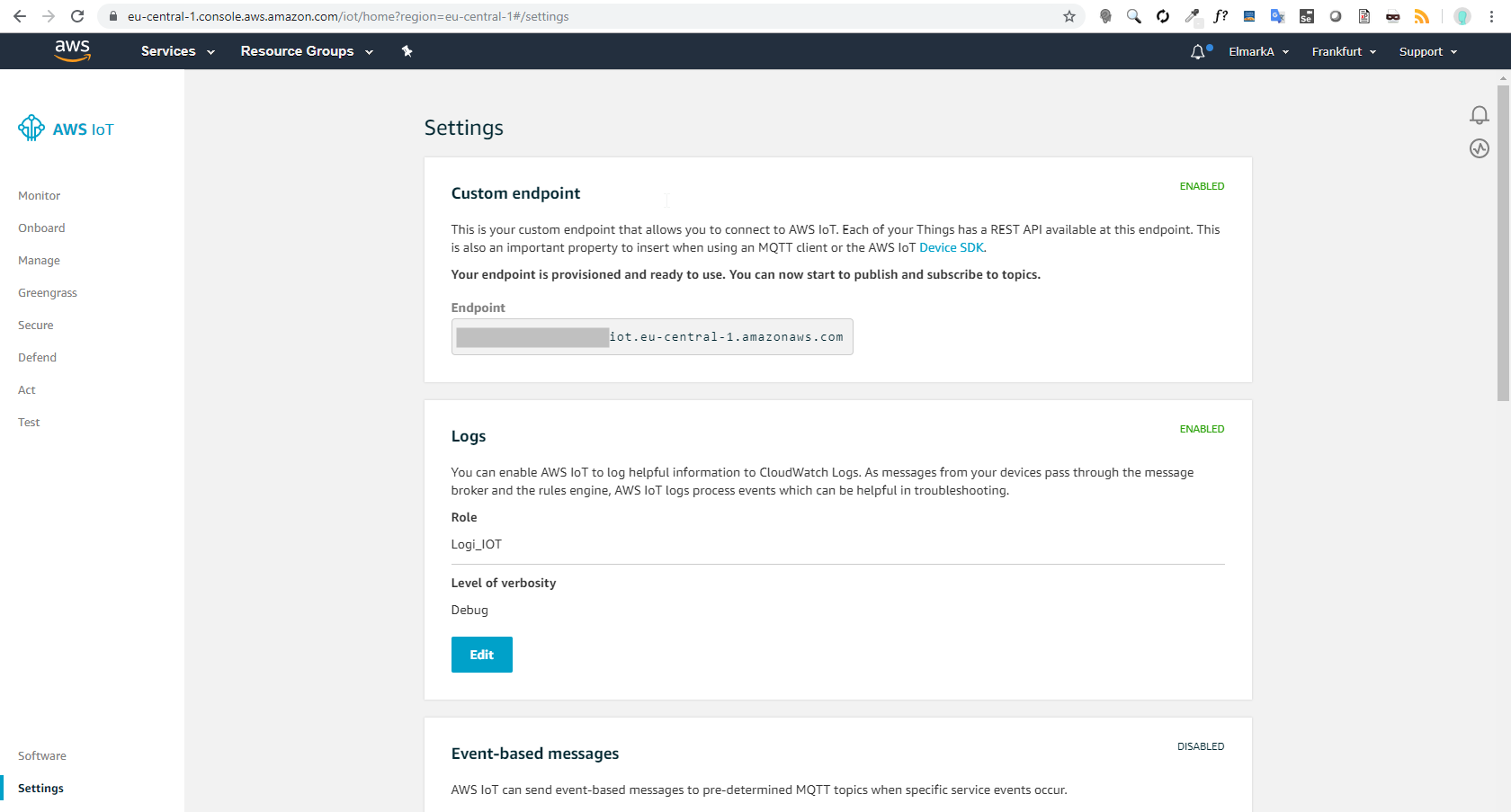Expand the Resource Groups dropdown
The image size is (1511, 812).
(307, 51)
